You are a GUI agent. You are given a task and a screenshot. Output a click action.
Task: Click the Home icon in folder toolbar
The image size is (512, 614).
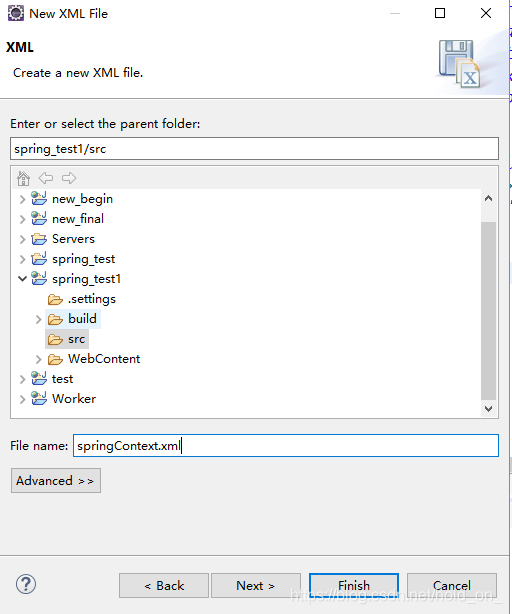click(23, 178)
